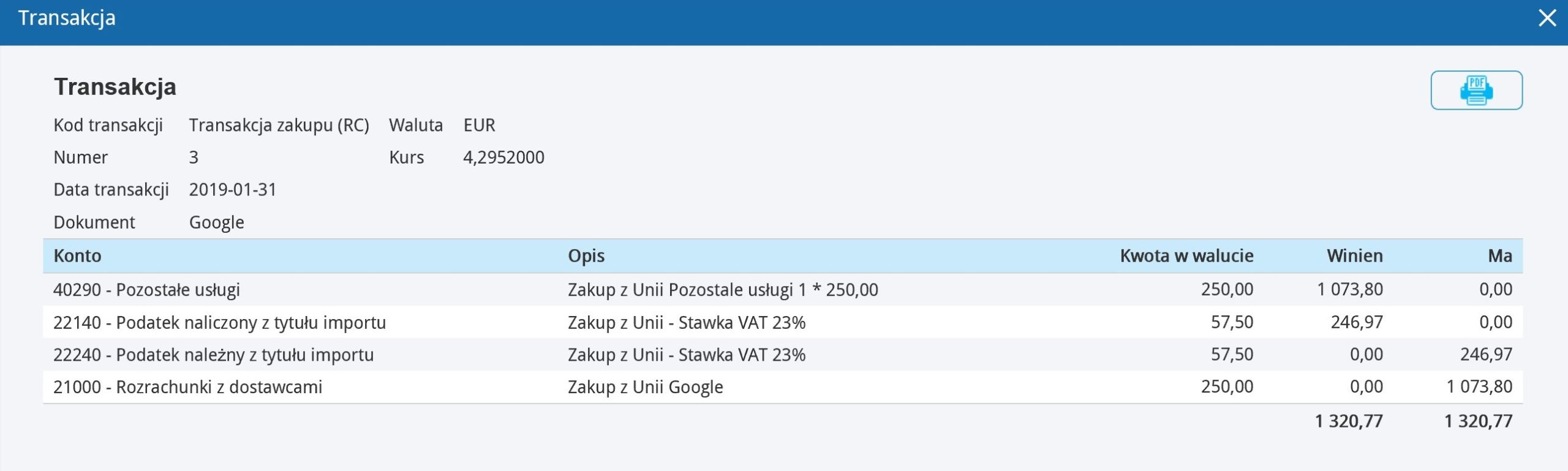Click the exchange rate 4,2952000
Screen dimensions: 1568x471
[x=503, y=157]
